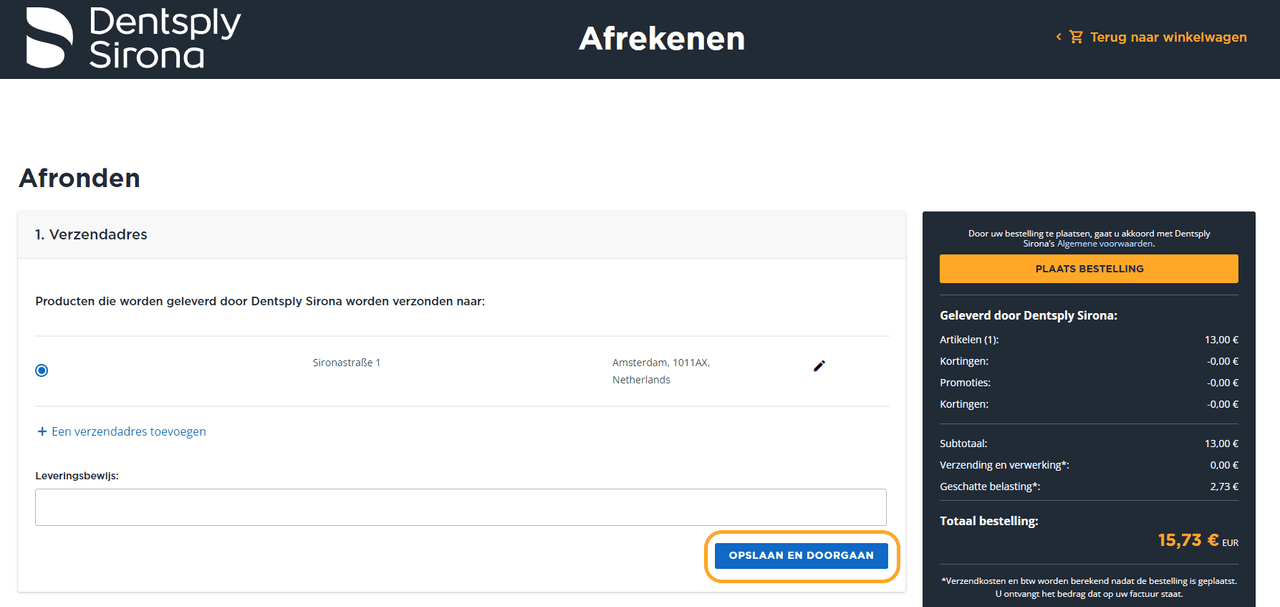Click the pencil icon to edit the shipping address
1280x607 pixels.
click(819, 366)
